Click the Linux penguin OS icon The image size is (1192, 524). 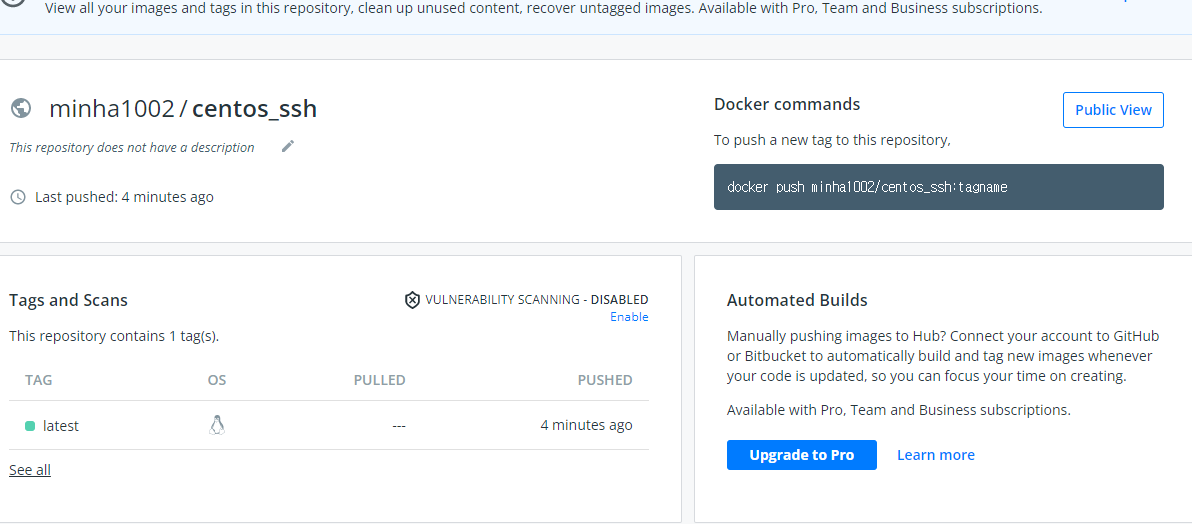pyautogui.click(x=217, y=425)
